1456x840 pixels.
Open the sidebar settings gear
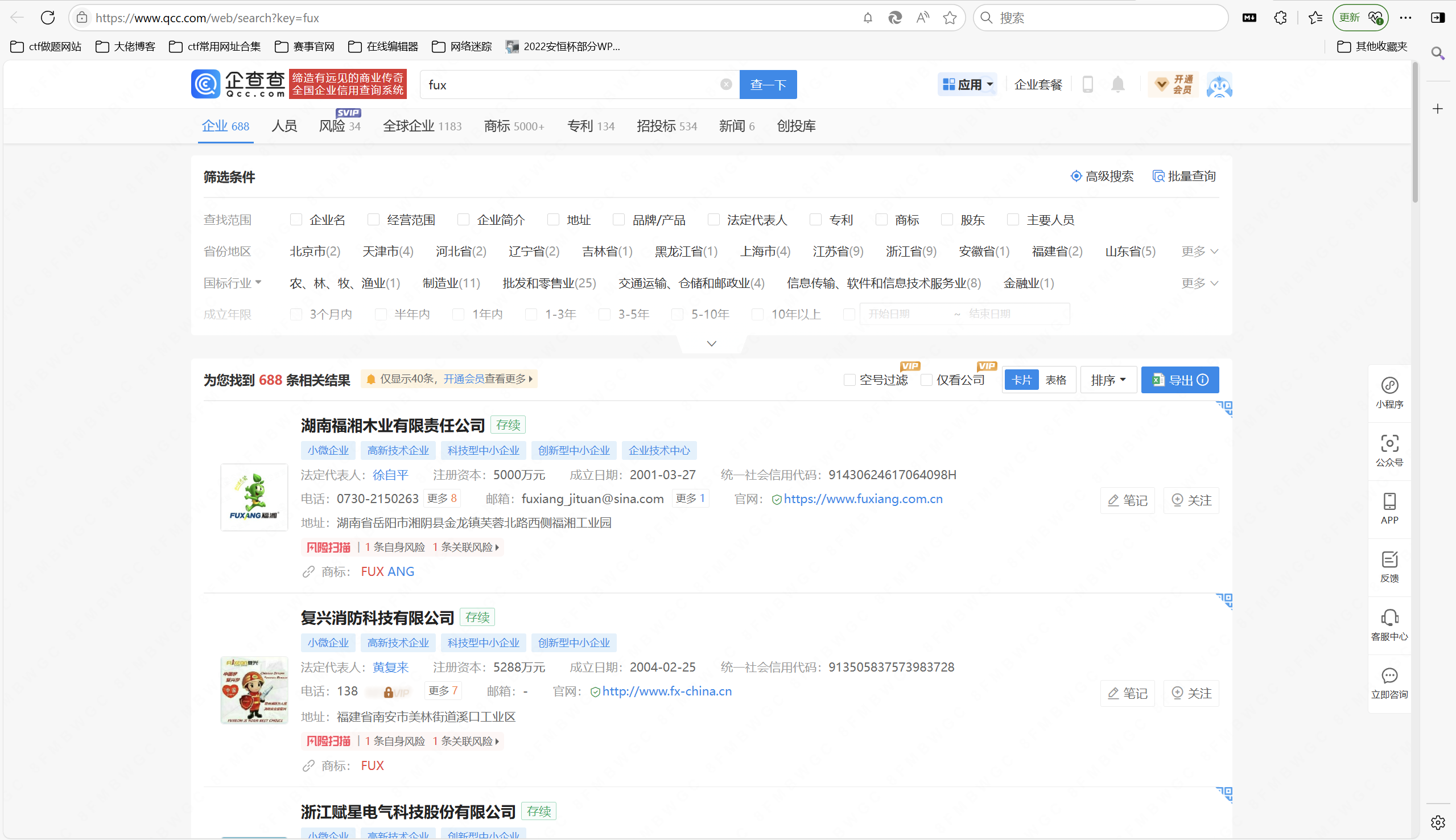(x=1438, y=822)
